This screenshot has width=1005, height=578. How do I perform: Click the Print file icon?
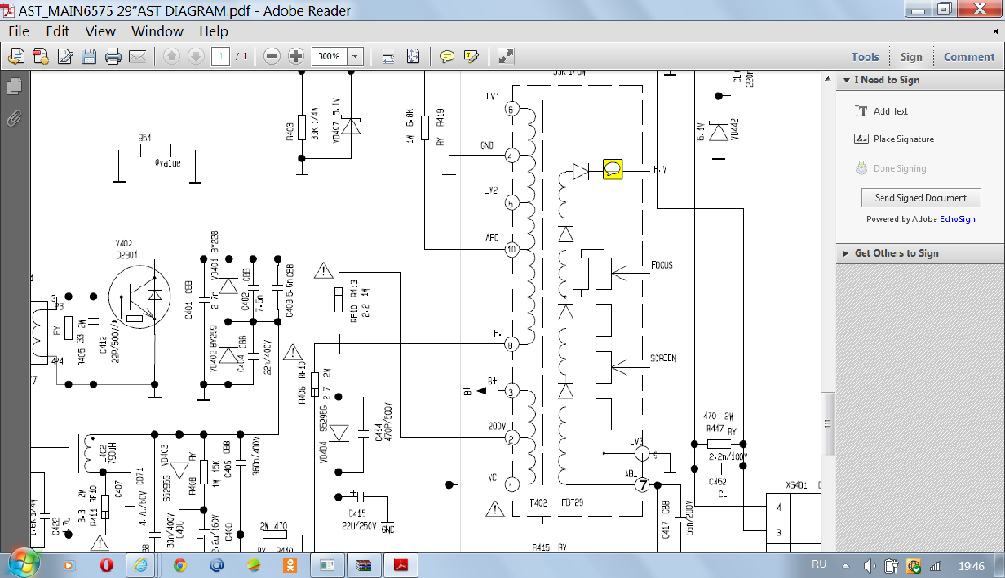[113, 56]
